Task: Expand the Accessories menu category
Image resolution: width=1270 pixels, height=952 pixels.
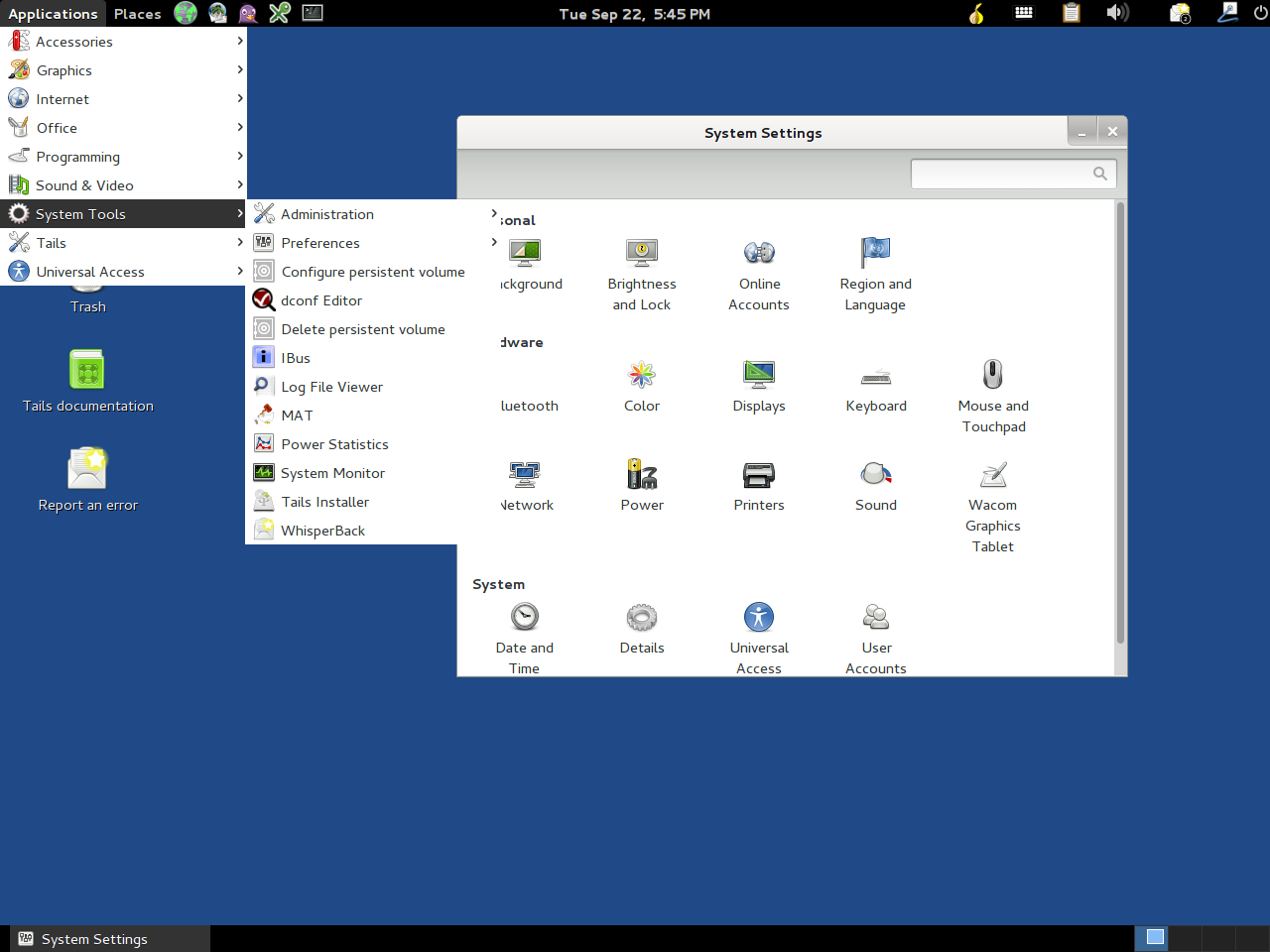Action: click(74, 42)
